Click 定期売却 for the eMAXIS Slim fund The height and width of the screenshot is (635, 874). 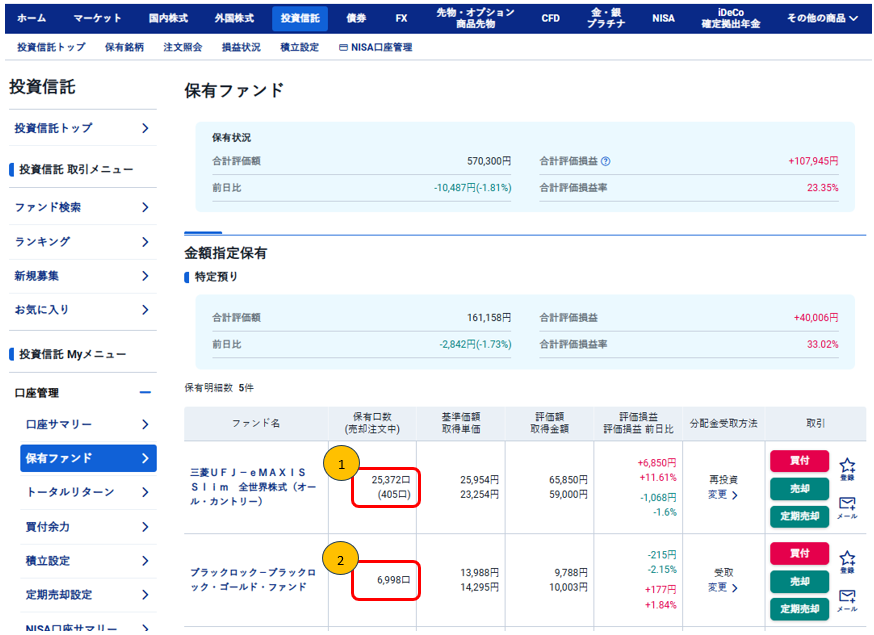[x=799, y=516]
